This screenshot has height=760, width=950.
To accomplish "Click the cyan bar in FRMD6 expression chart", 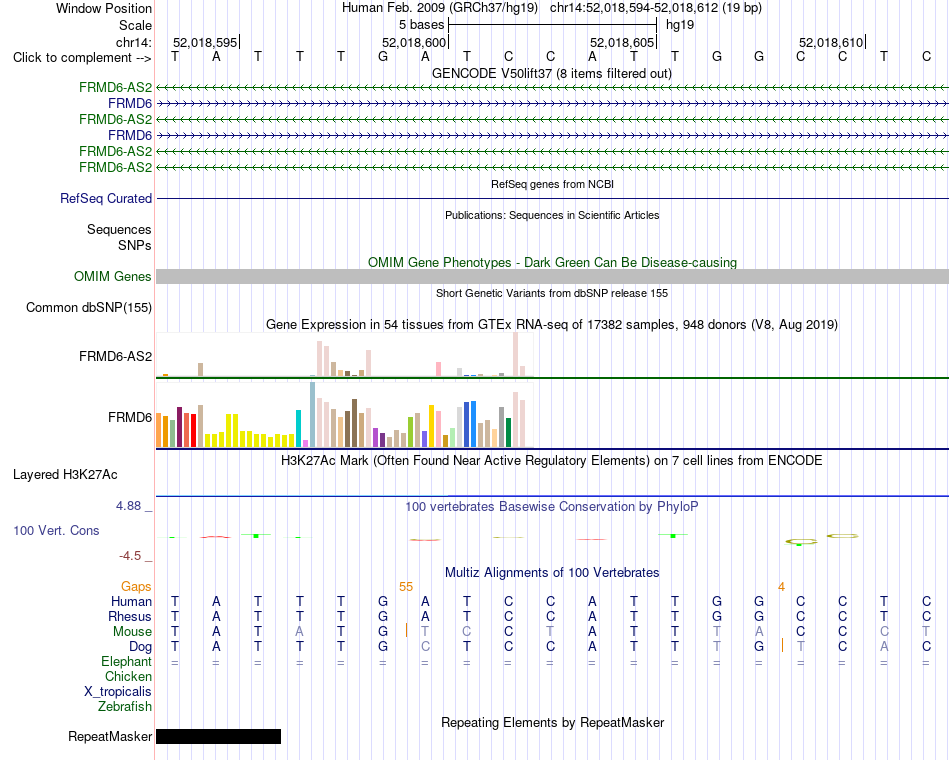I will (x=298, y=428).
